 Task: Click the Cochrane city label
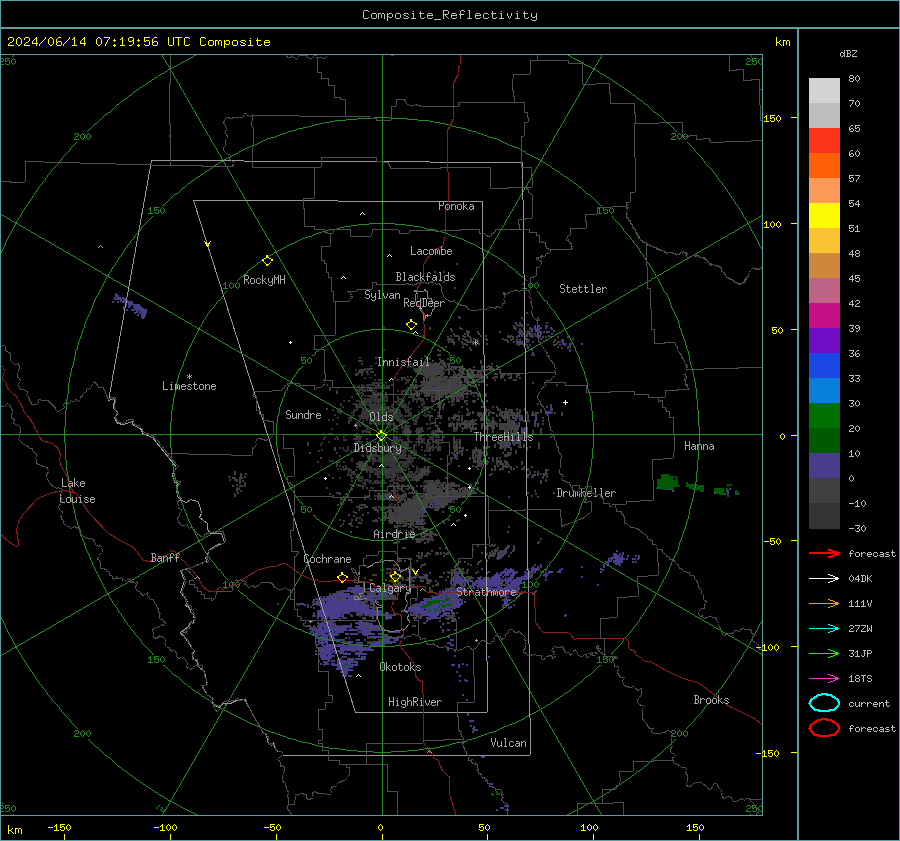coord(327,559)
